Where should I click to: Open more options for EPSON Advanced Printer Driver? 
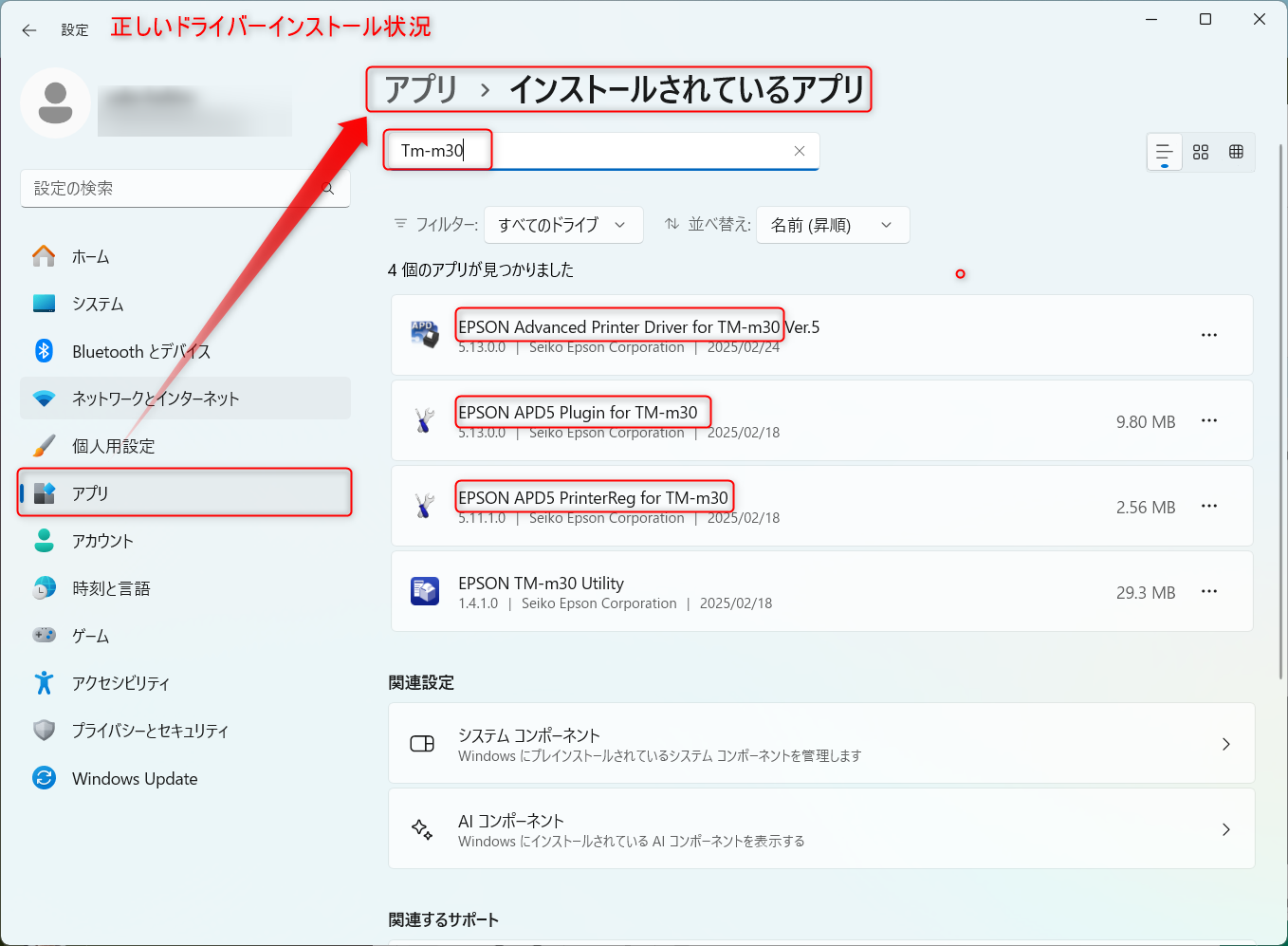(x=1209, y=335)
